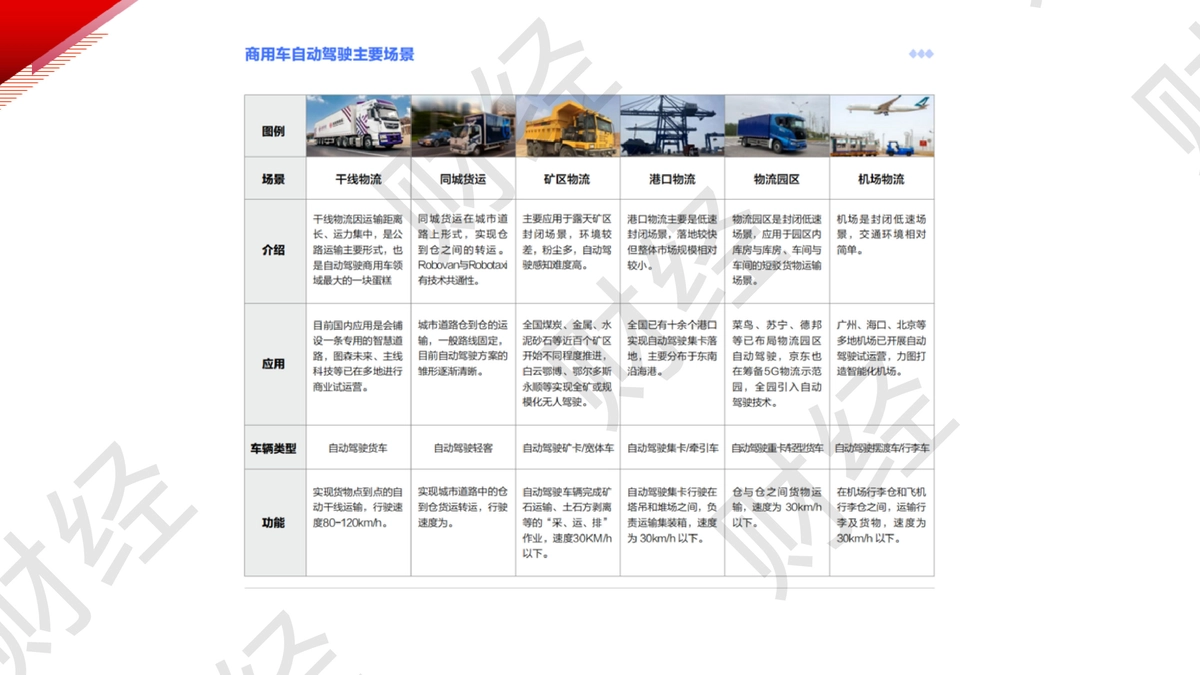Select the 港口物流 column header
Screen dimensions: 1200x675
672,179
